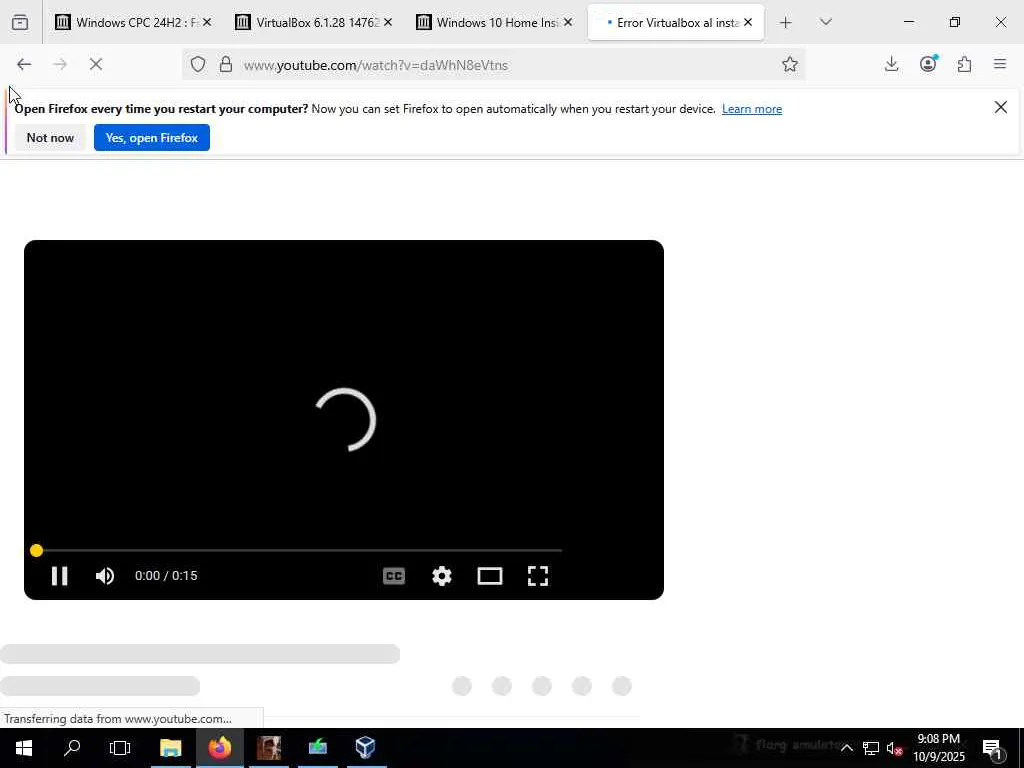The image size is (1024, 768).
Task: Mute the video volume speaker
Action: pos(104,576)
